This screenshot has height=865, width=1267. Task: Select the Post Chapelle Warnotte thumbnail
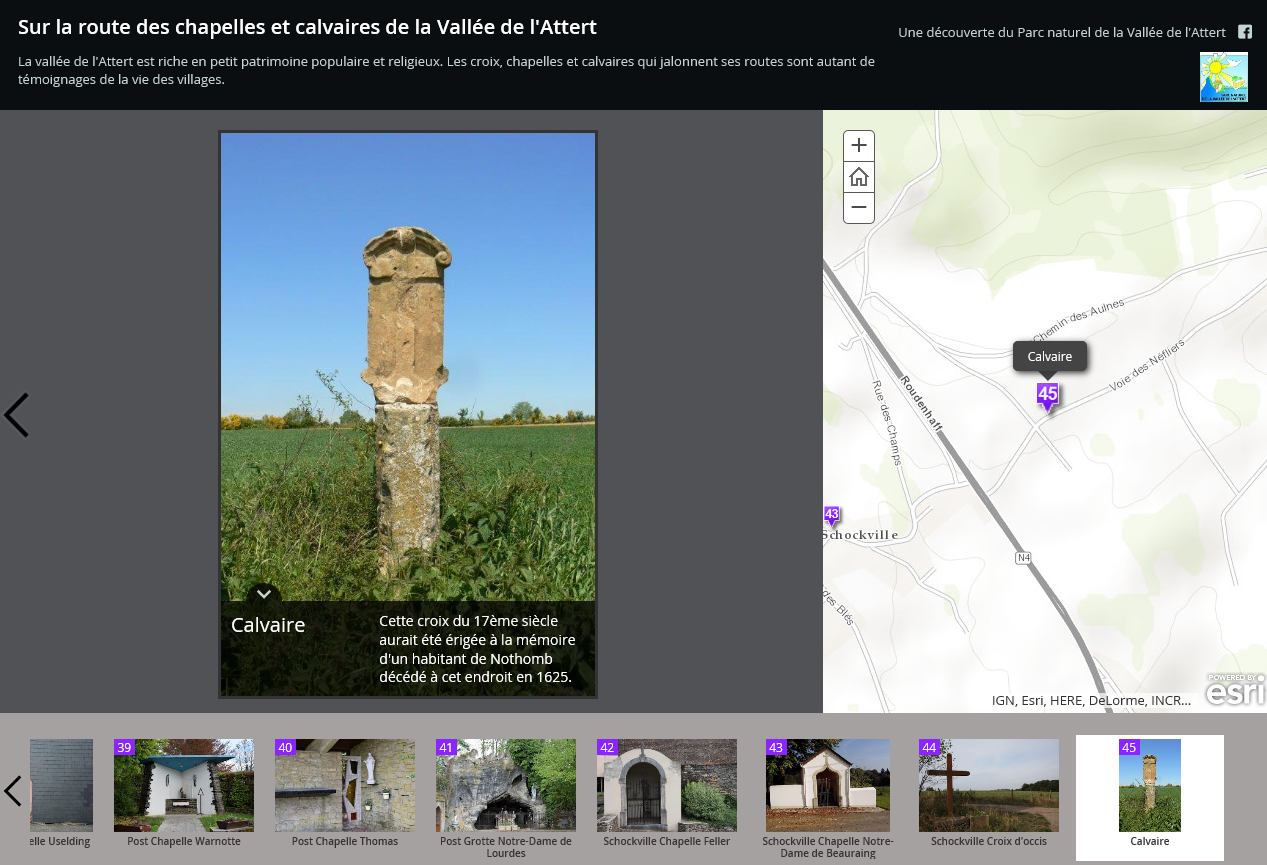coord(183,785)
